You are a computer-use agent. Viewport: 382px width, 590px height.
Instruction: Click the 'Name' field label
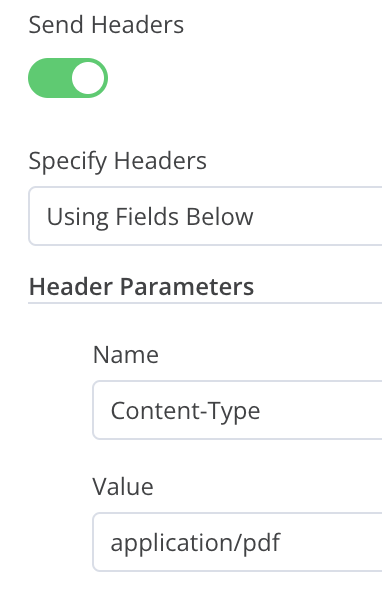126,354
